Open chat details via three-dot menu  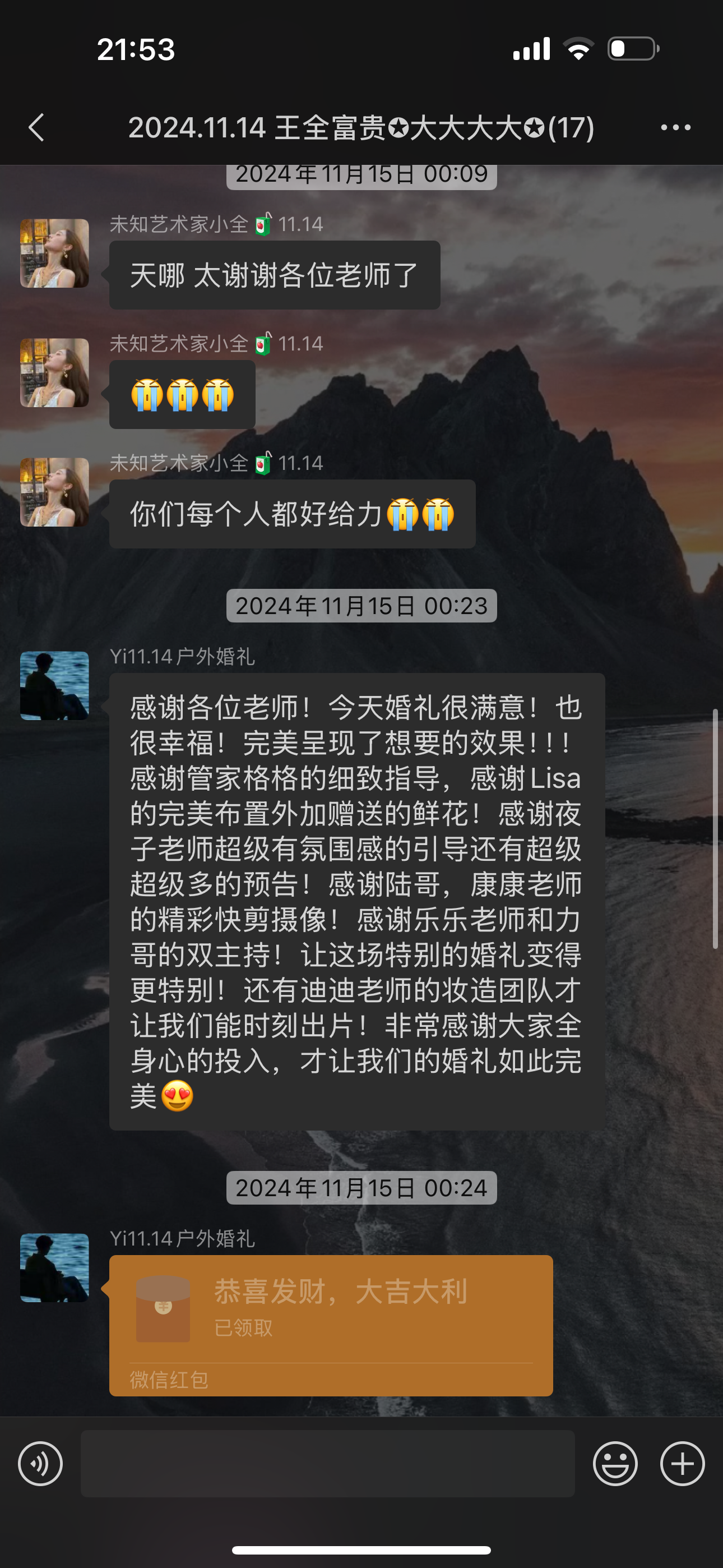tap(675, 128)
